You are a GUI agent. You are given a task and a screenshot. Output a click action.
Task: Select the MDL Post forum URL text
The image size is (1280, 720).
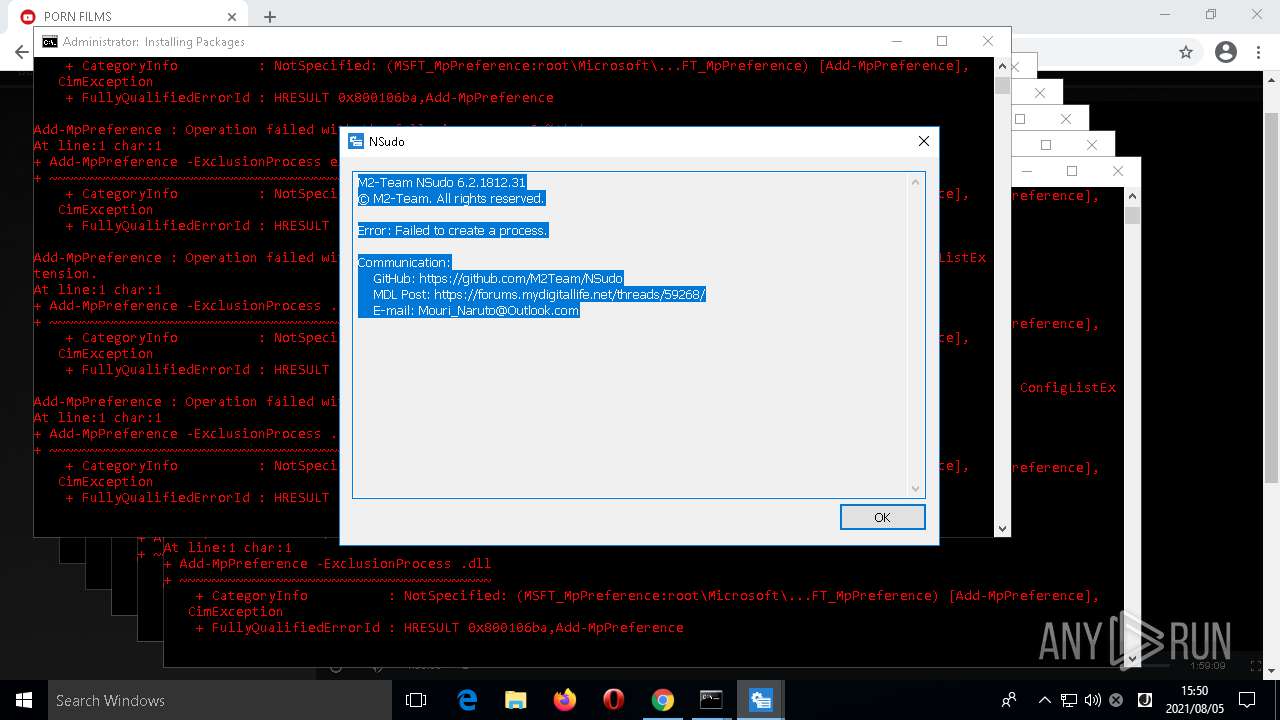pos(570,294)
